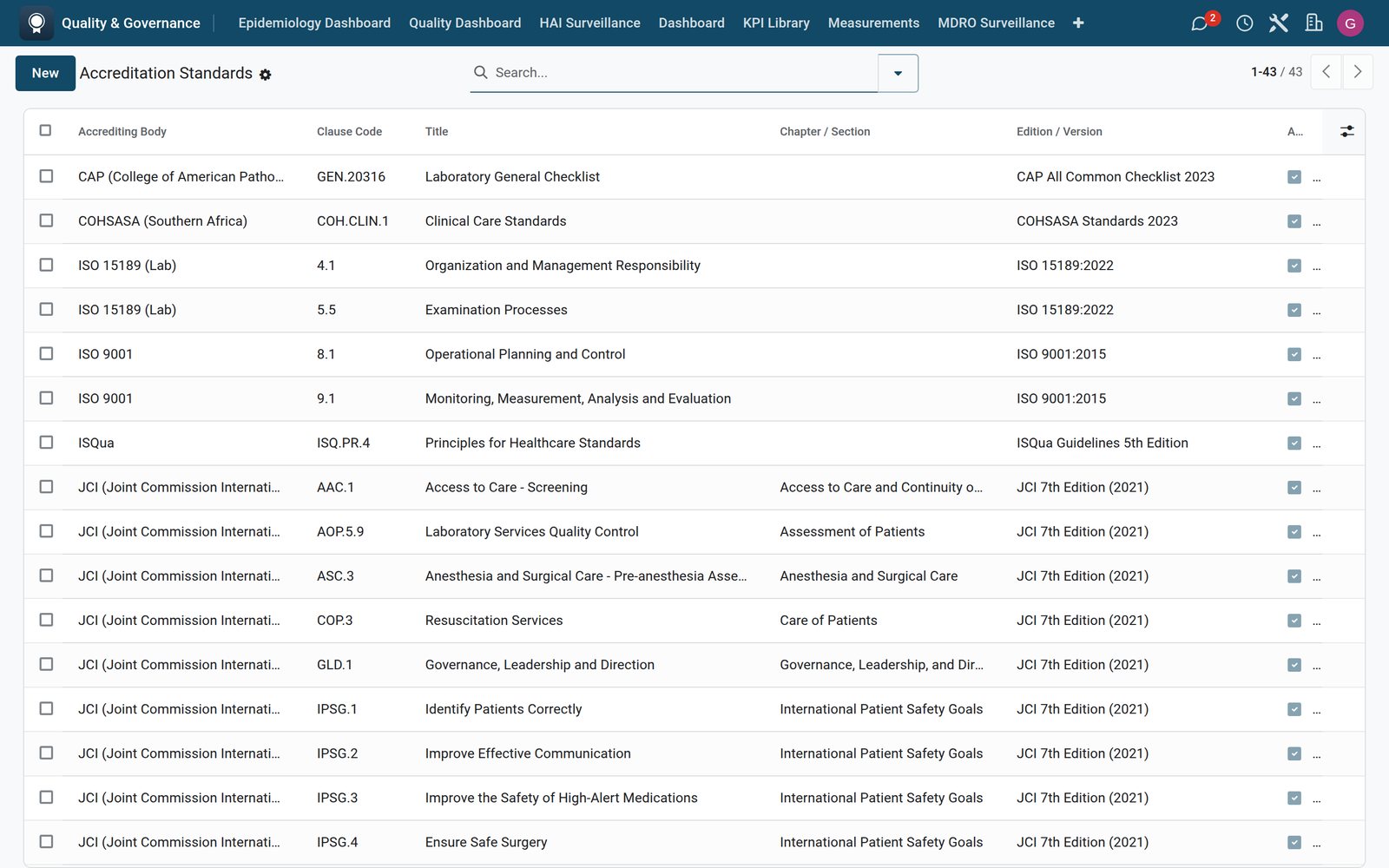Click the 1-43 pager range
This screenshot has height=868, width=1389.
(1263, 72)
